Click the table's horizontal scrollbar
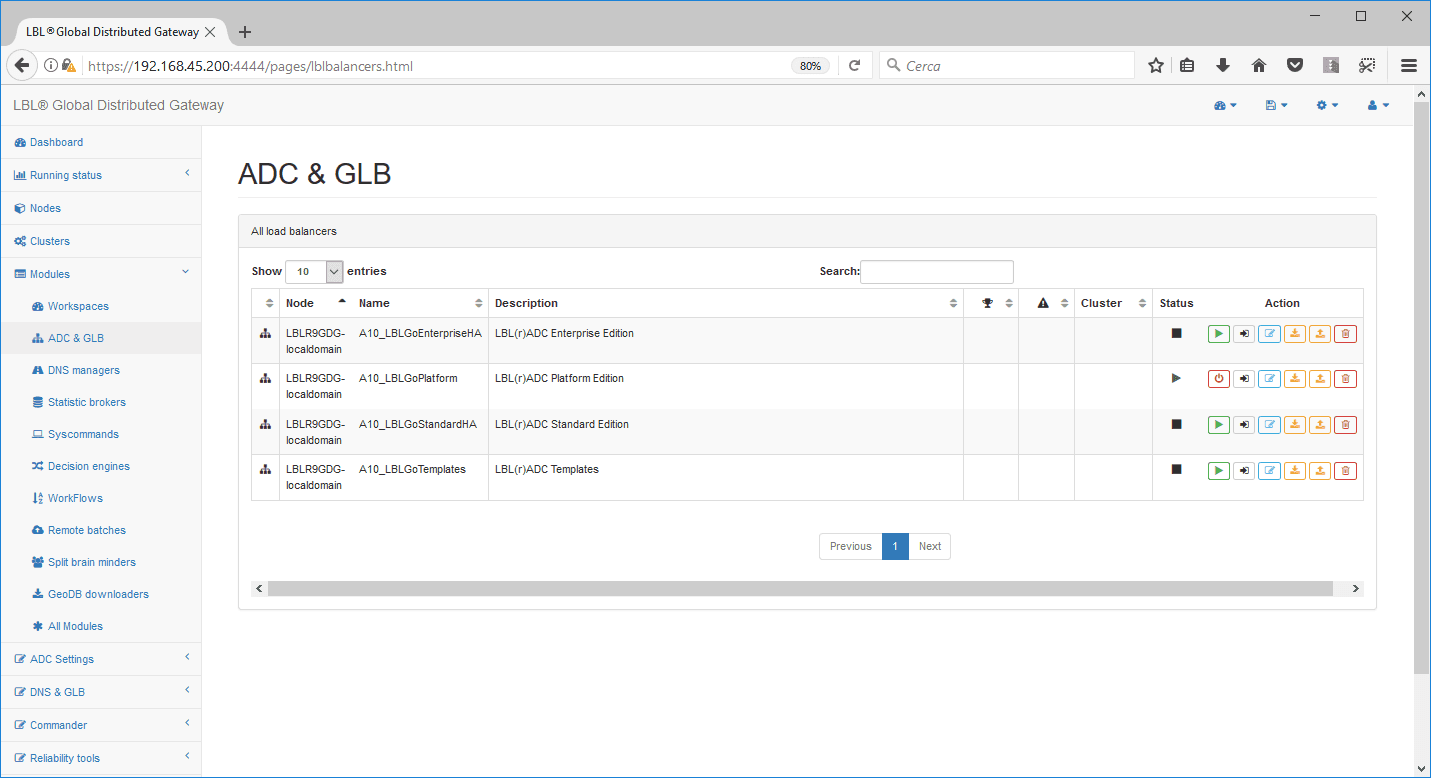This screenshot has width=1431, height=778. 800,589
